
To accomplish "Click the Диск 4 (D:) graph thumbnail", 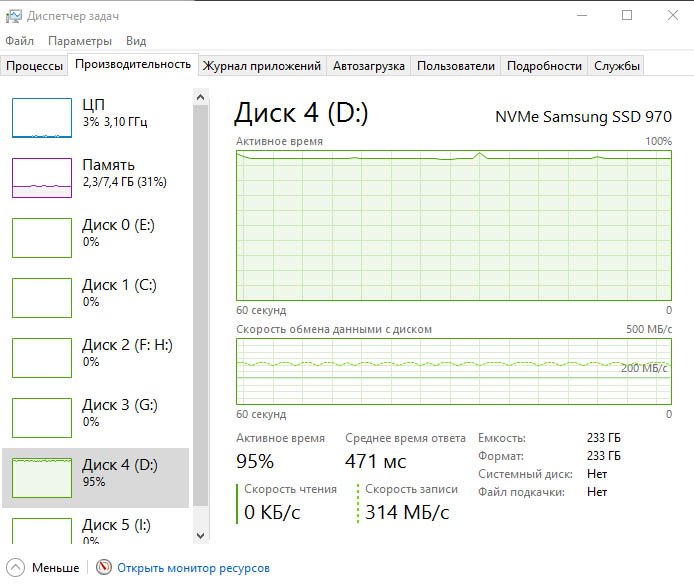I will tap(42, 478).
